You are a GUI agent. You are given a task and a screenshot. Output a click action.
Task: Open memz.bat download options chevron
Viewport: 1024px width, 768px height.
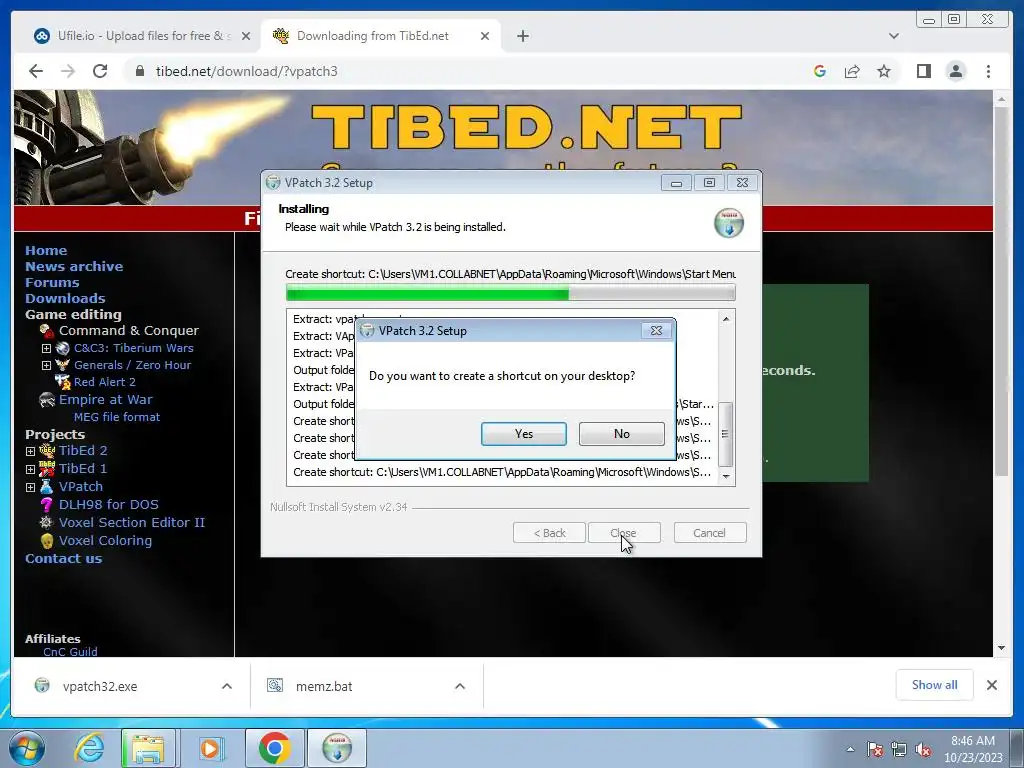click(x=460, y=686)
